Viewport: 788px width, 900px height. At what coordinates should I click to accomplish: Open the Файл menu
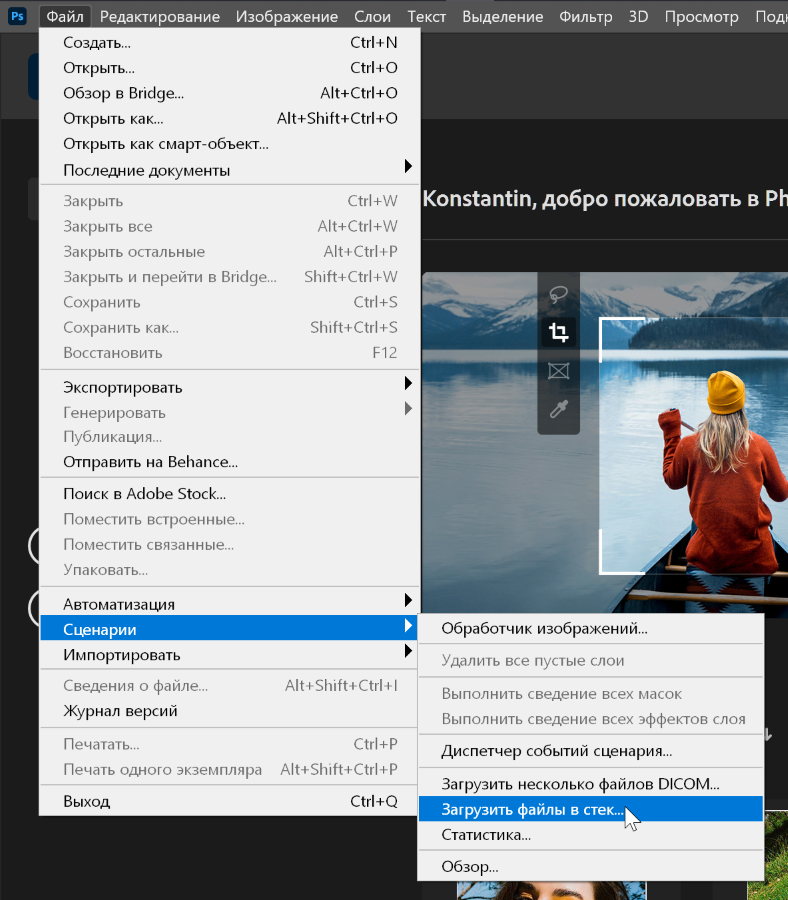coord(65,16)
